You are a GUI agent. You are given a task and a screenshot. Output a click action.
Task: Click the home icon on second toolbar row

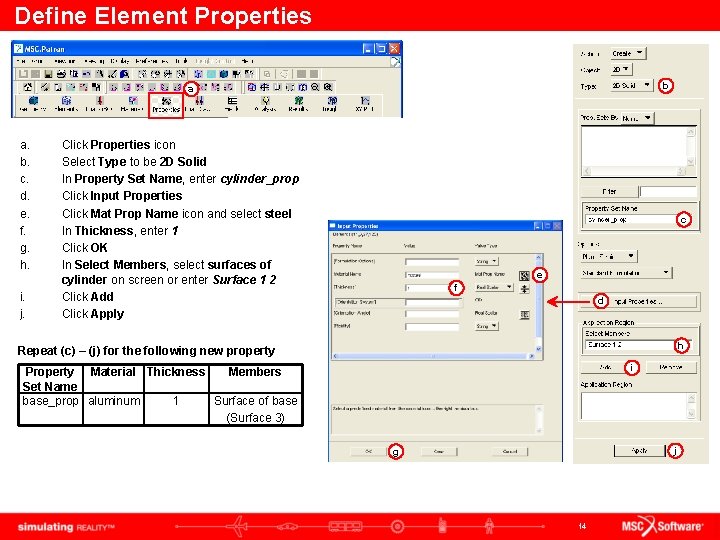[28, 87]
